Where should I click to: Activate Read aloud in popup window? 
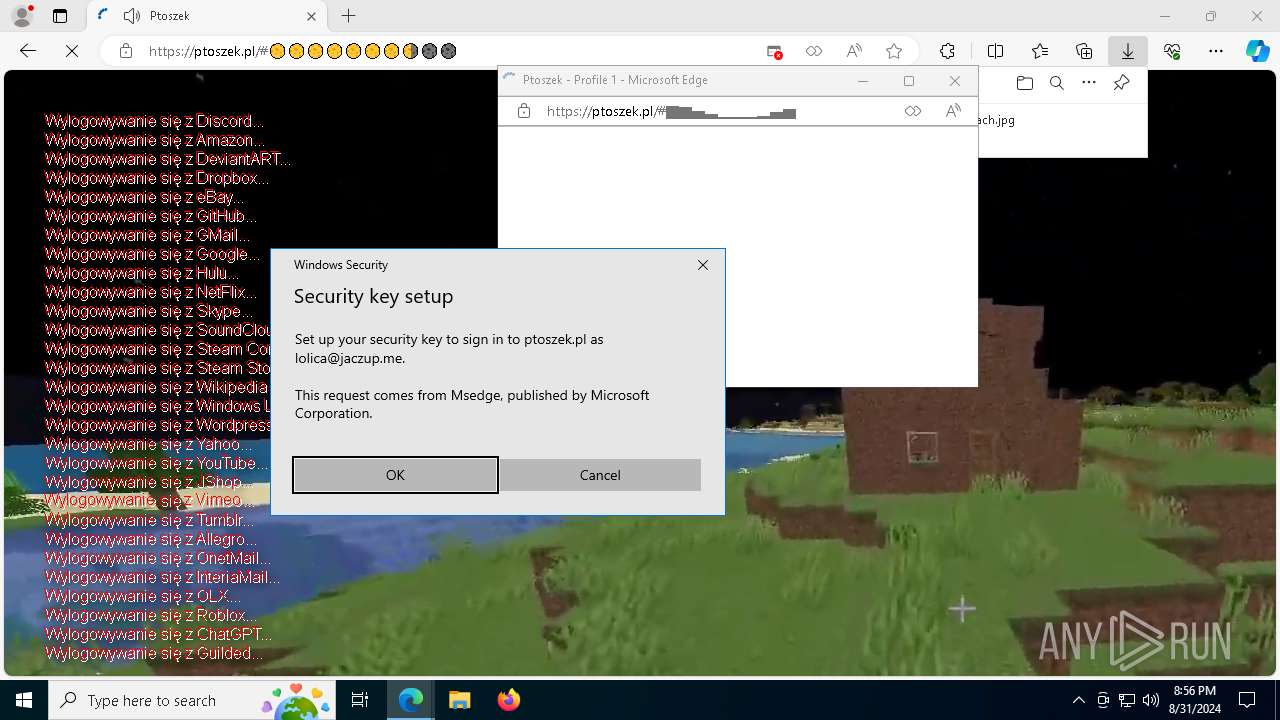click(x=953, y=112)
